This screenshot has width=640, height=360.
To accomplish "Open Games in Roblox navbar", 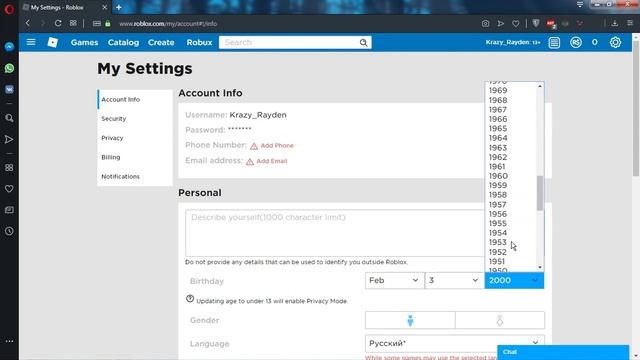I will pos(84,42).
